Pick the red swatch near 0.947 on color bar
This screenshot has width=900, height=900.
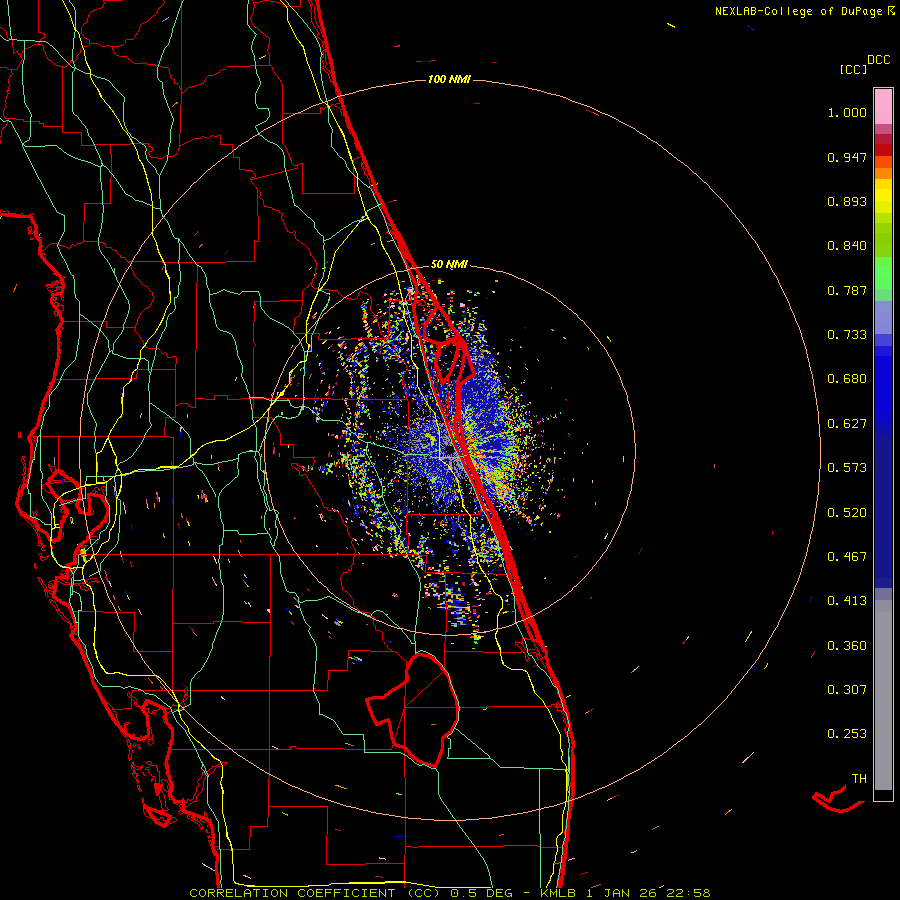click(883, 150)
